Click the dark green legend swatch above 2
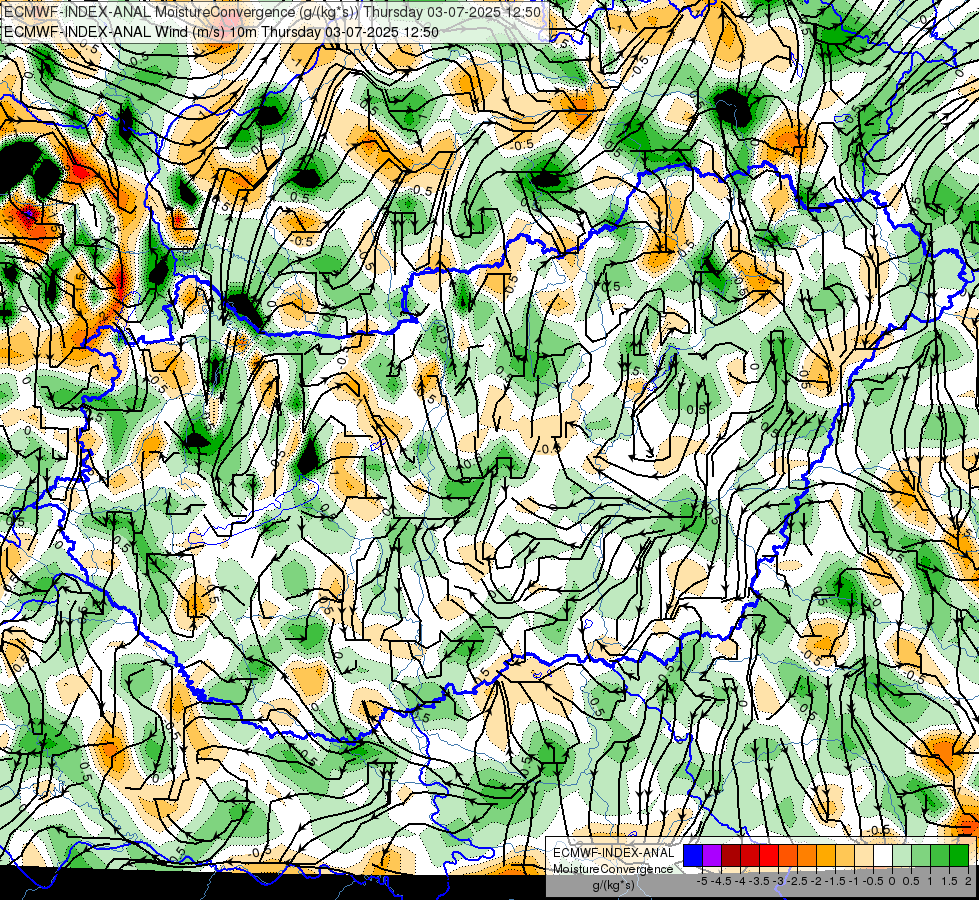The width and height of the screenshot is (979, 900). click(x=959, y=855)
